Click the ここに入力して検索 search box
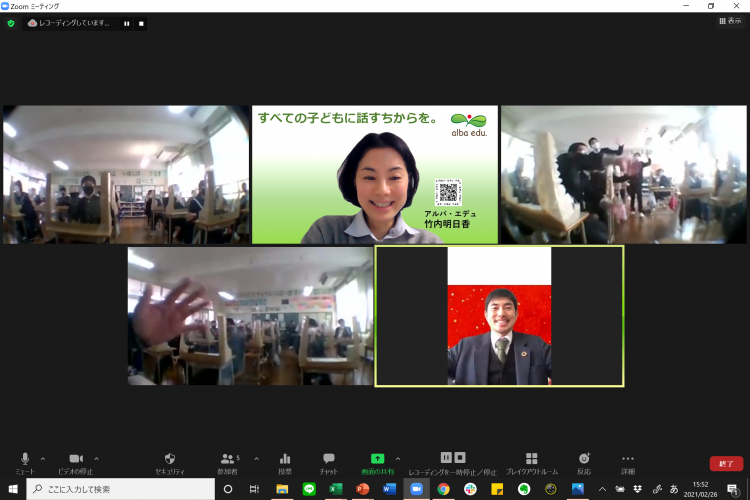750x500 pixels. (x=121, y=489)
